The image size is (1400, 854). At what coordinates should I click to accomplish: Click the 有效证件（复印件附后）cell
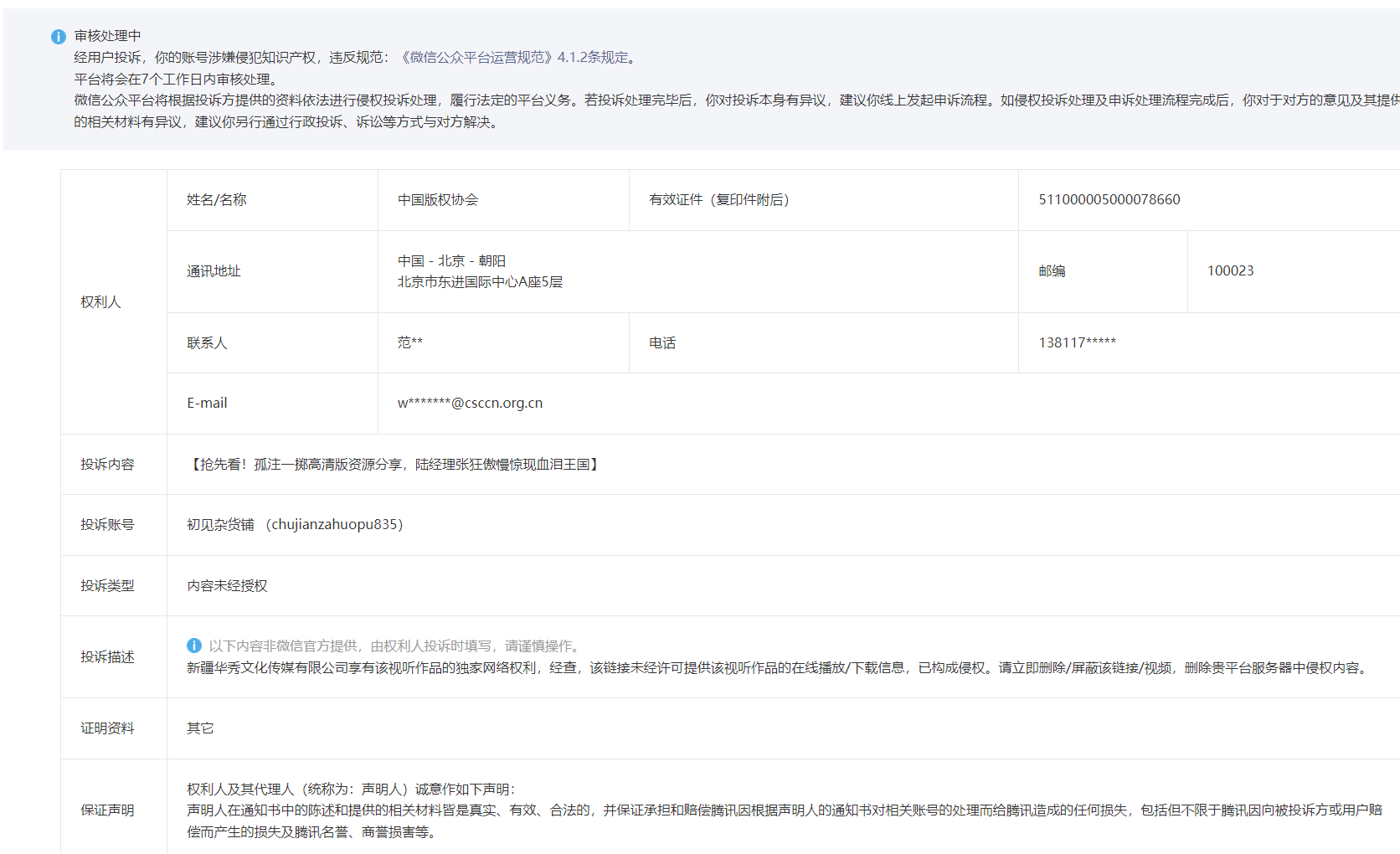coord(719,199)
